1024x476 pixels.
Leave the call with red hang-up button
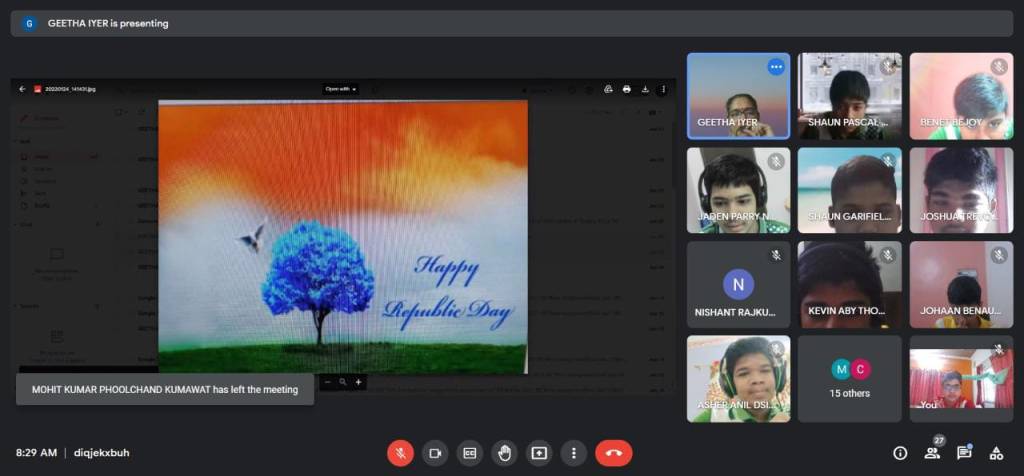[x=613, y=453]
